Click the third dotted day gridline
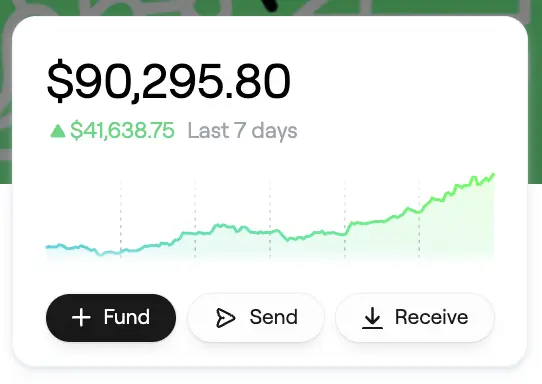 click(270, 218)
